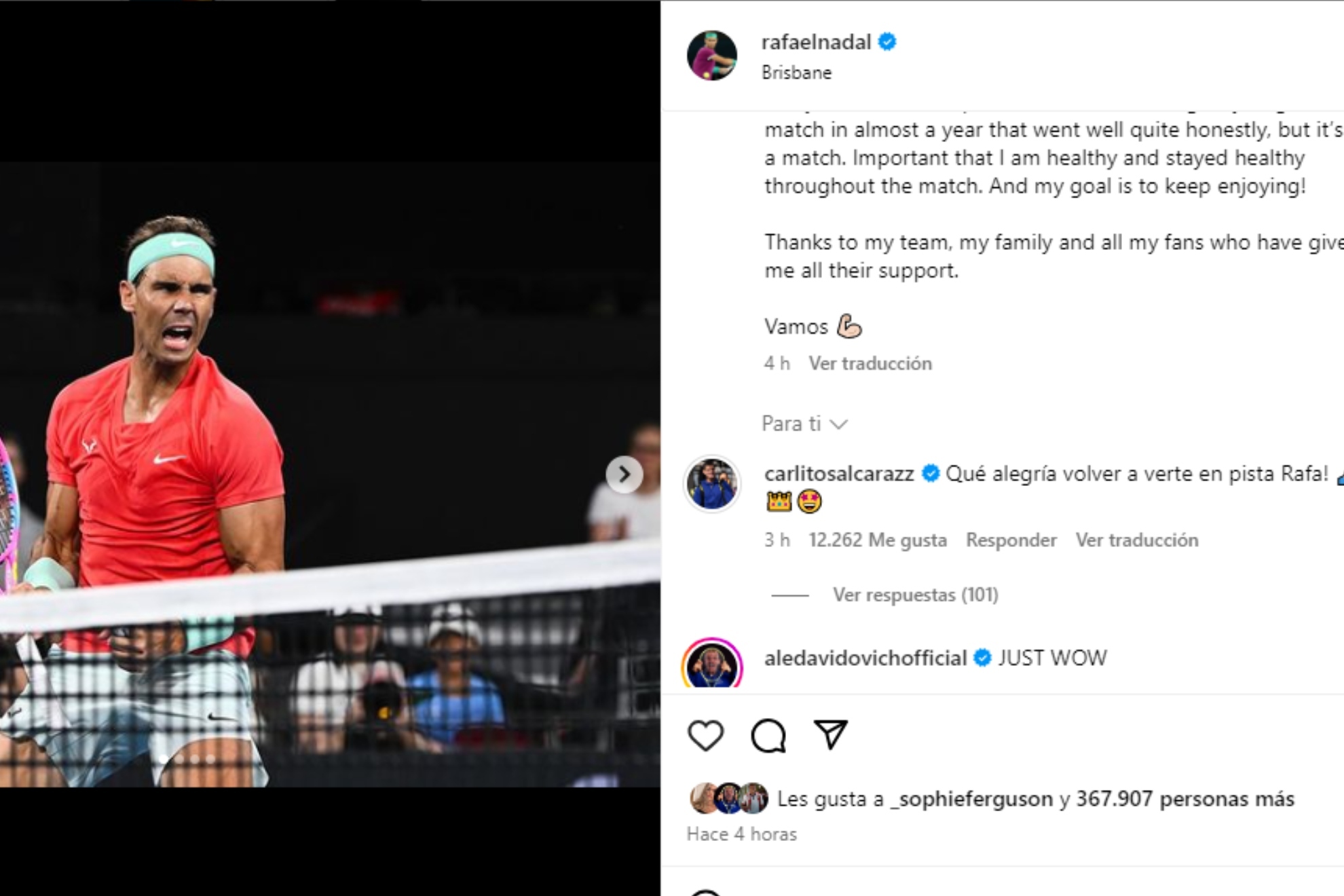Viewport: 1344px width, 896px height.
Task: Like the post with the heart icon
Action: (706, 736)
